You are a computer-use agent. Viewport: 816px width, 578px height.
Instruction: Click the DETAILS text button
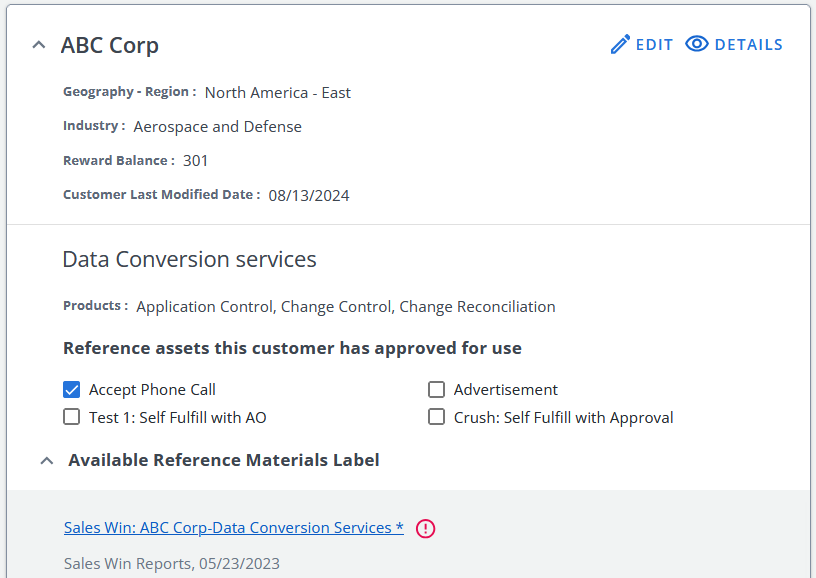click(x=749, y=45)
